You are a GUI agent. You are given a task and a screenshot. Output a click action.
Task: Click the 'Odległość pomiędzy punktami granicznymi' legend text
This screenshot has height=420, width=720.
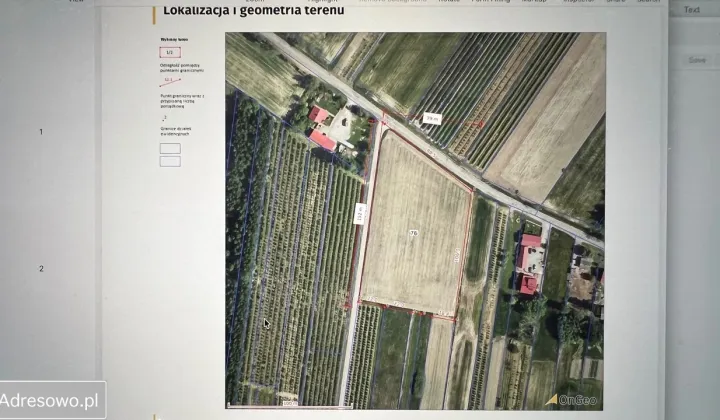click(x=182, y=68)
